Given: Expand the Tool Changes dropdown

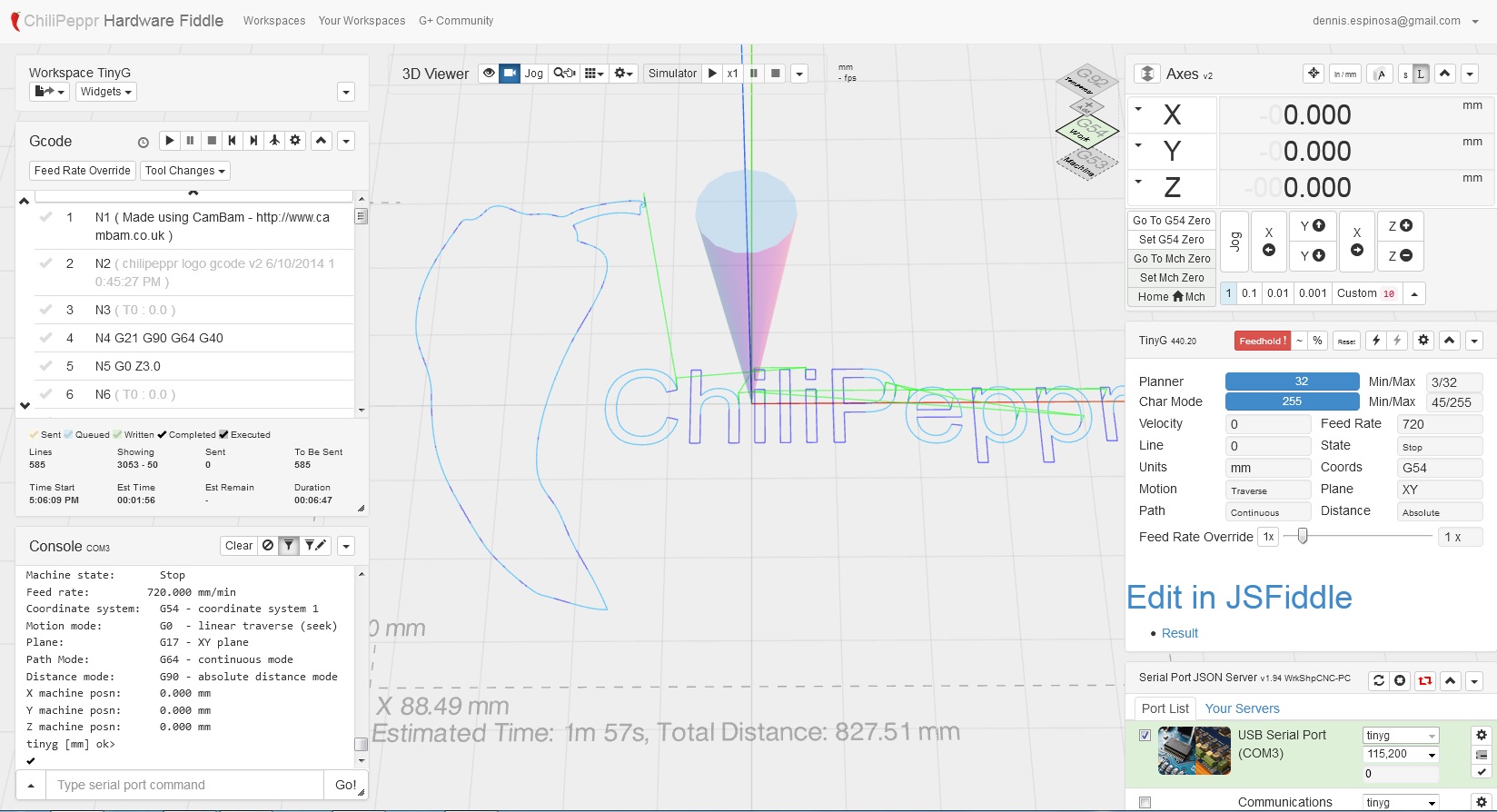Looking at the screenshot, I should (x=185, y=171).
